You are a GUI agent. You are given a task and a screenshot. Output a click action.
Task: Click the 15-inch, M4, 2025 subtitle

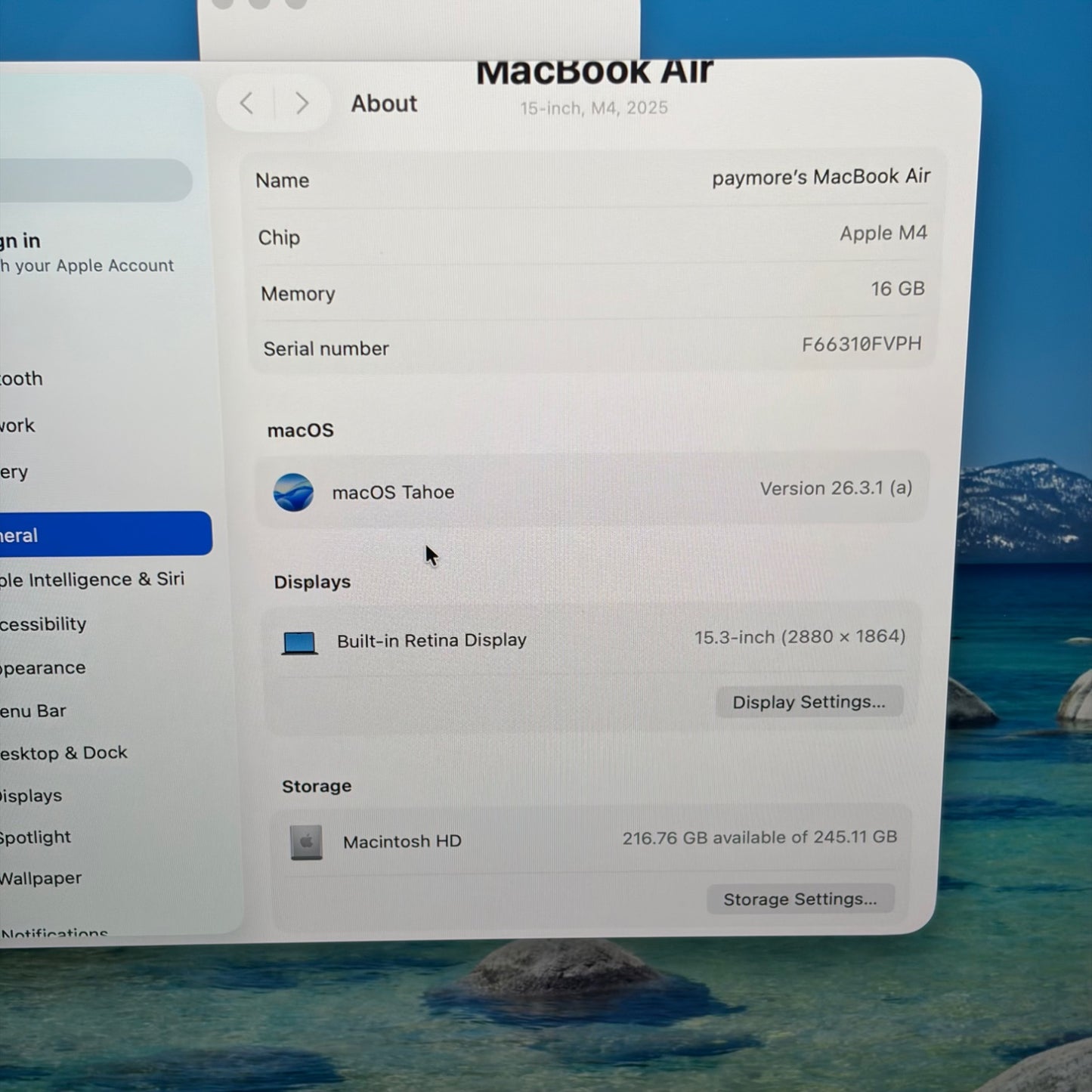(594, 108)
